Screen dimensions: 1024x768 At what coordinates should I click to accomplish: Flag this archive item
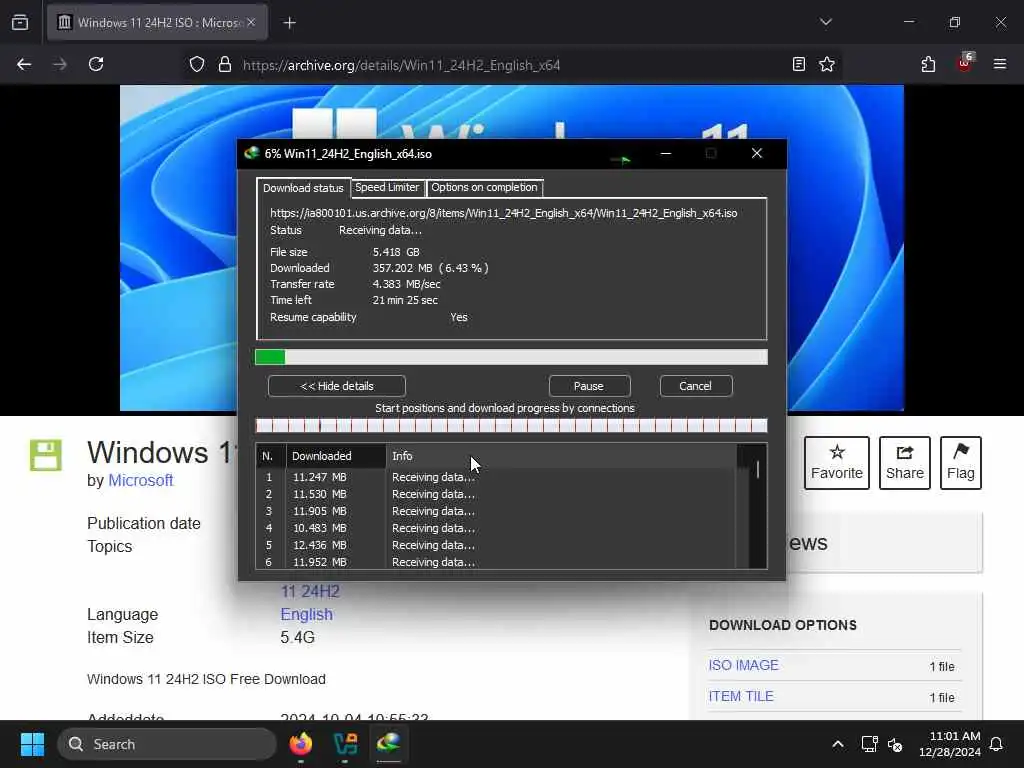click(961, 462)
